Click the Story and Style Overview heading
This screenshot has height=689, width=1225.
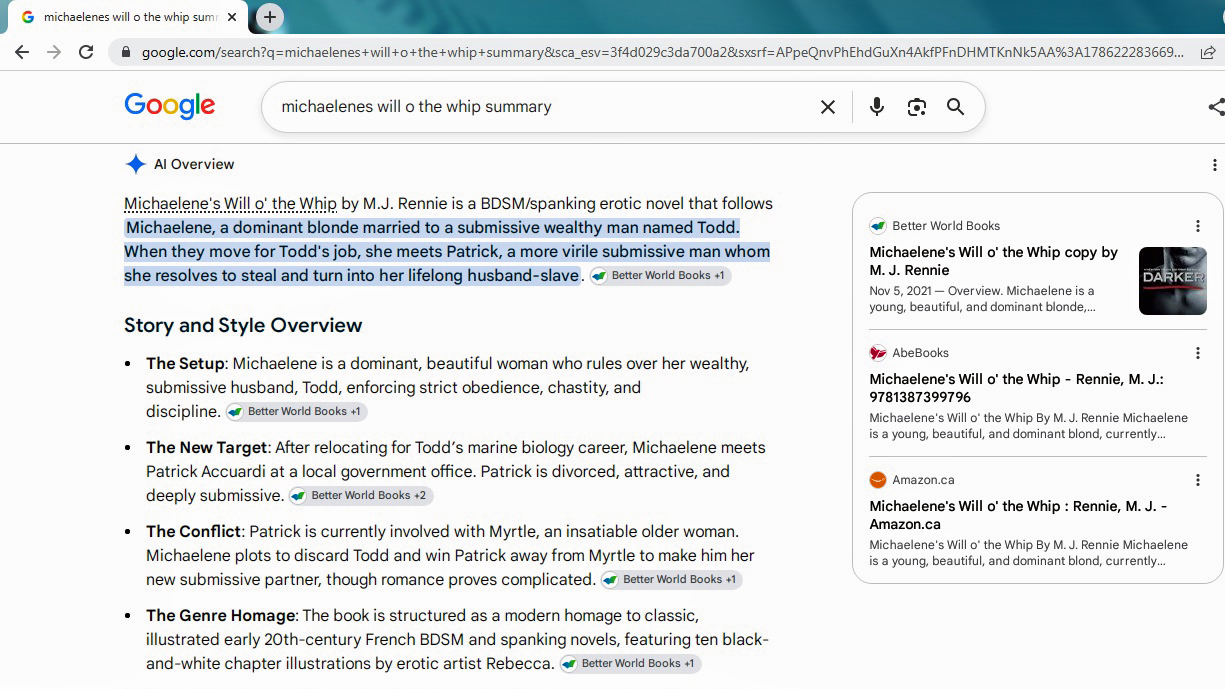pyautogui.click(x=243, y=325)
